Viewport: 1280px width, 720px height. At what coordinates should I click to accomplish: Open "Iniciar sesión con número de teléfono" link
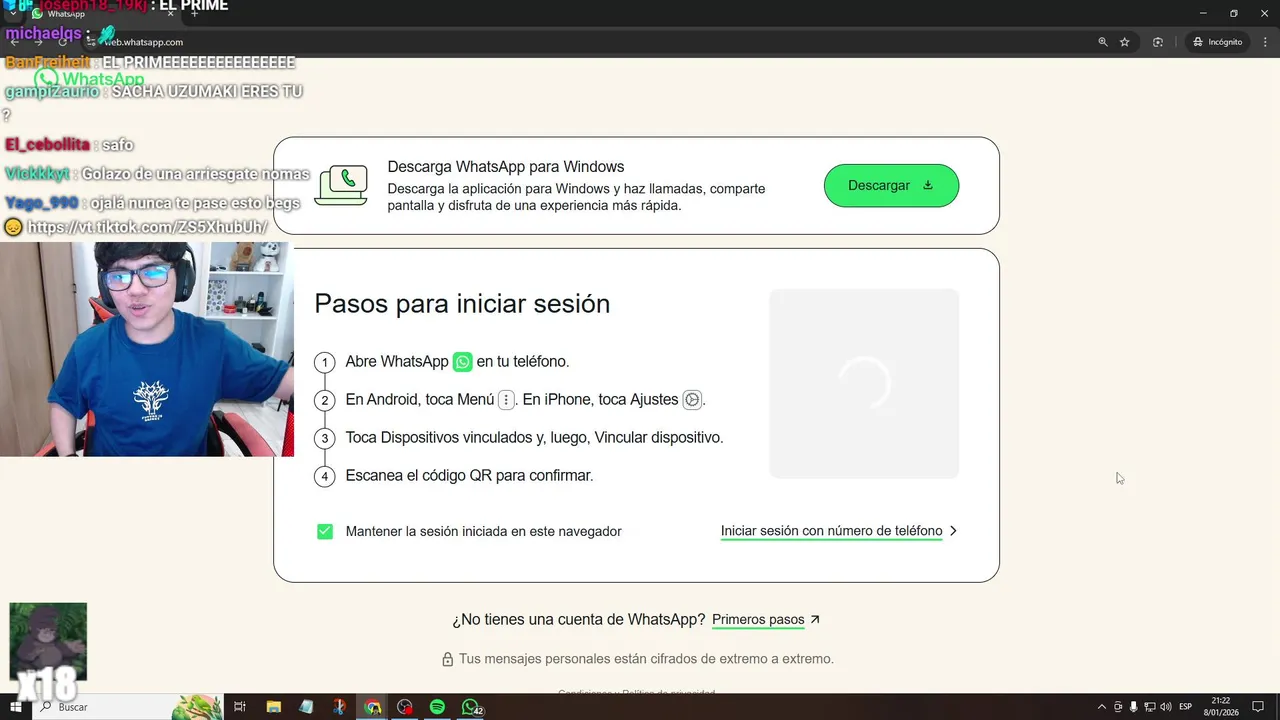point(831,531)
